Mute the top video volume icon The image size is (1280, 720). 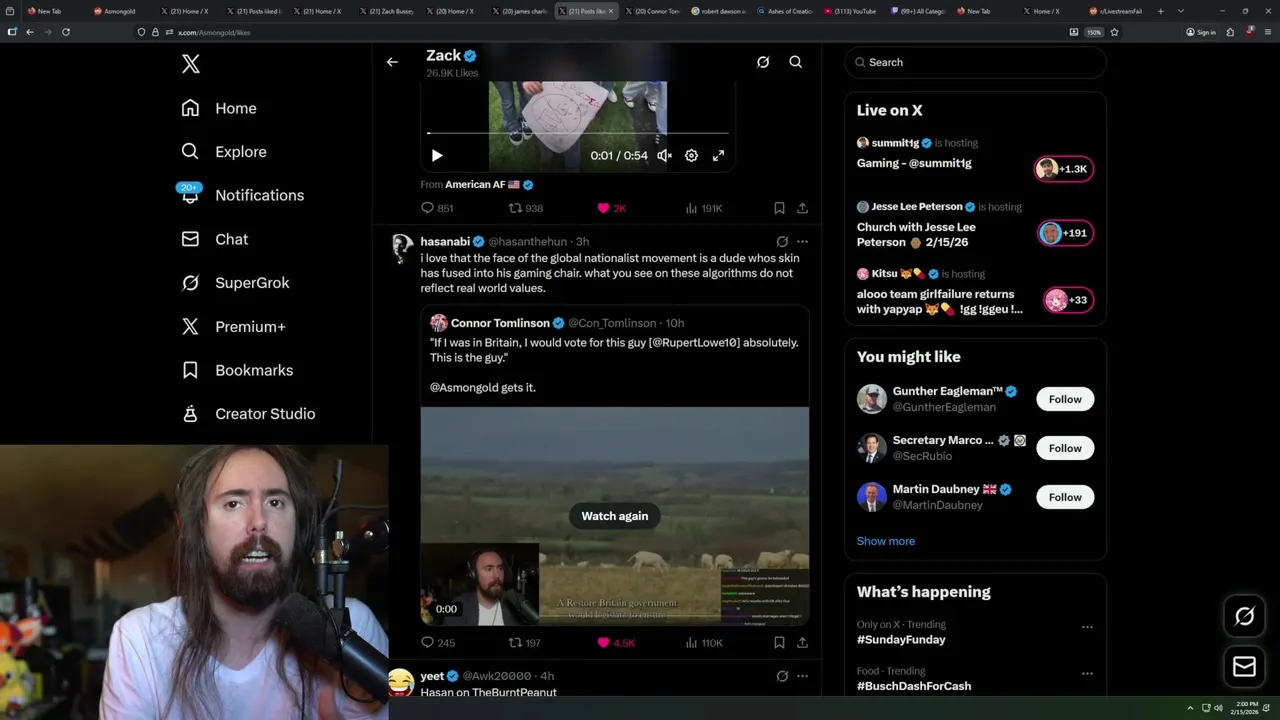coord(664,155)
